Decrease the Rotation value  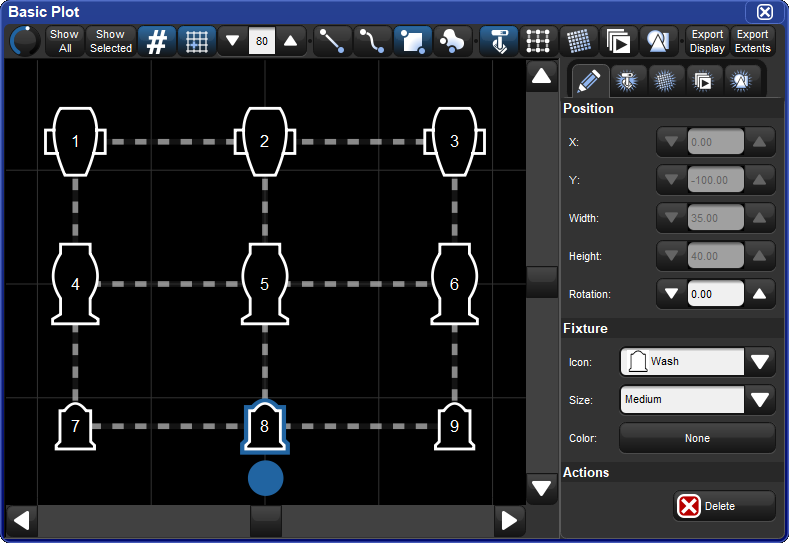click(x=672, y=294)
